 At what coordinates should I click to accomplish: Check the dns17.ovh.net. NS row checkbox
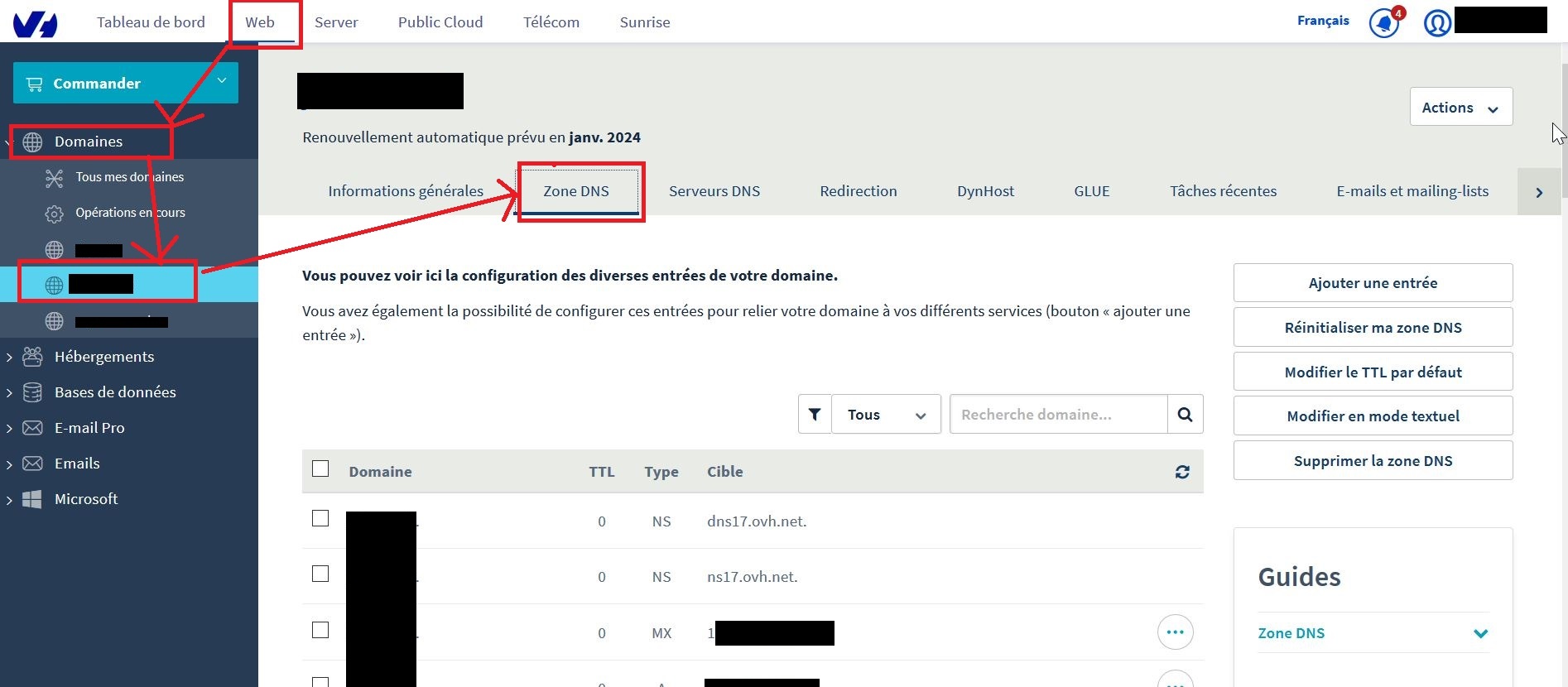pyautogui.click(x=320, y=519)
